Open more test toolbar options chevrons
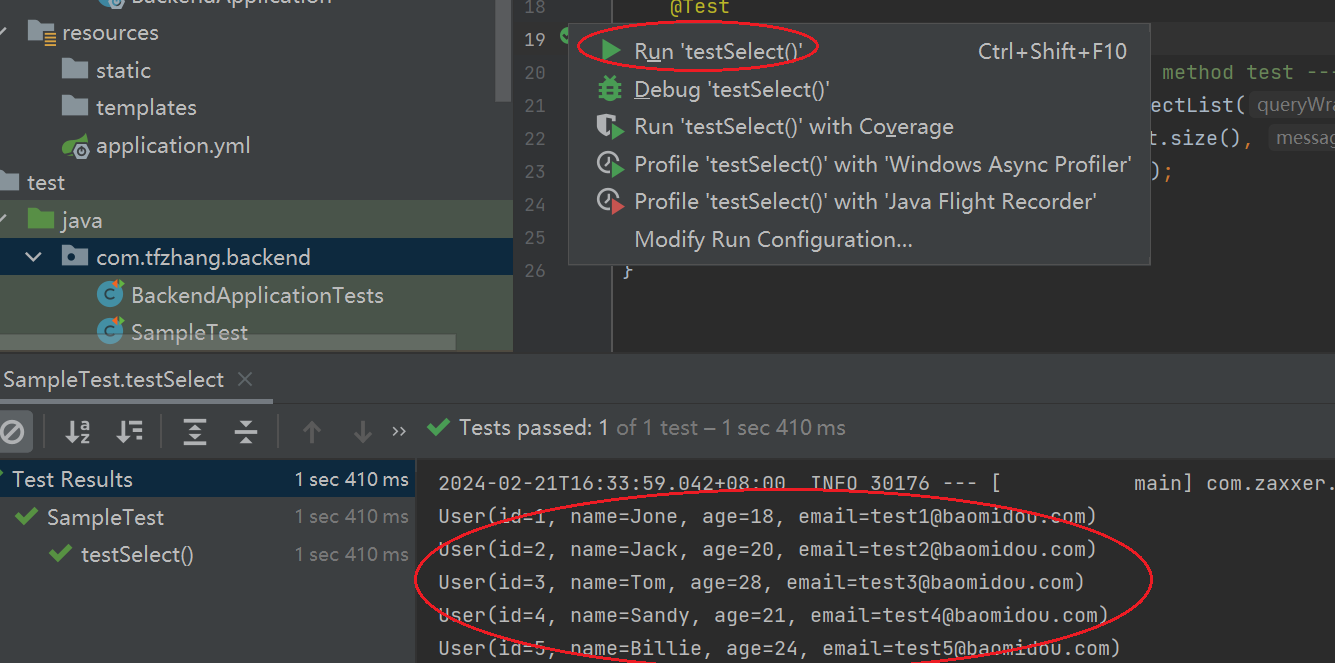Viewport: 1335px width, 663px height. 400,432
